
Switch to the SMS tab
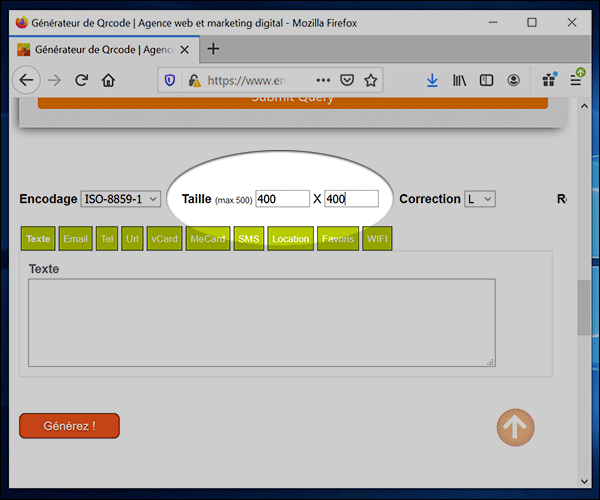point(248,239)
